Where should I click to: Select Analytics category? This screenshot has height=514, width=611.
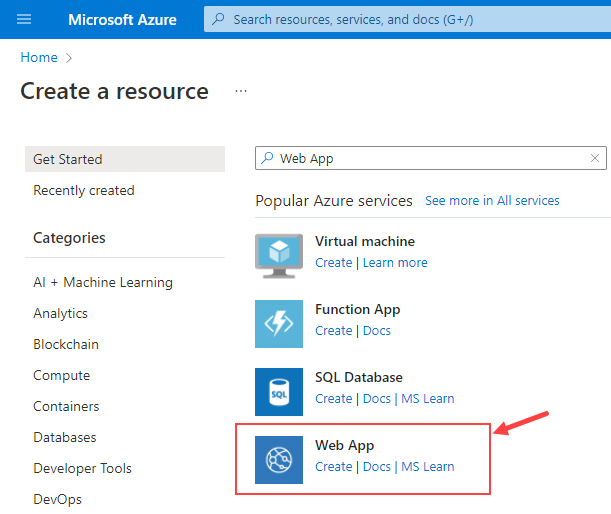60,313
